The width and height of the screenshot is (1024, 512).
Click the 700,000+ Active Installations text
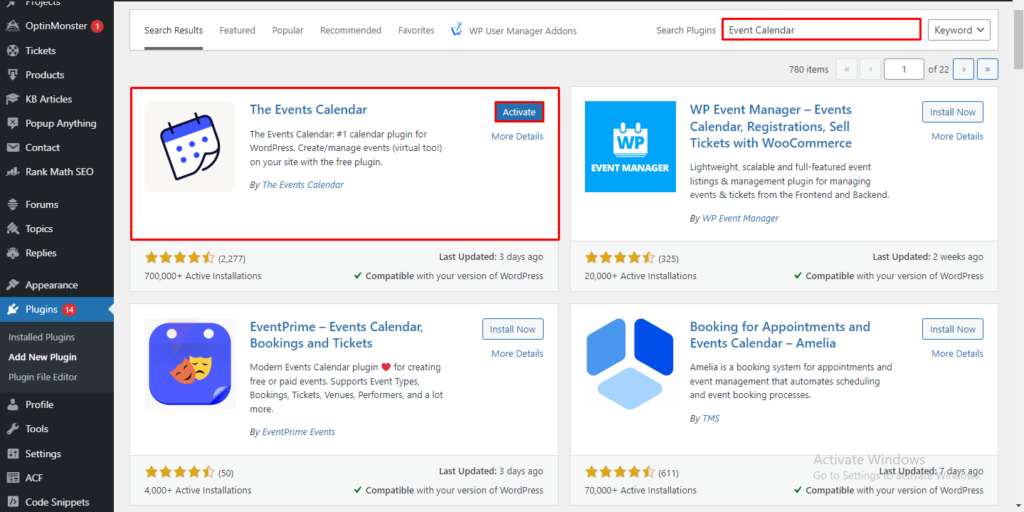(203, 276)
